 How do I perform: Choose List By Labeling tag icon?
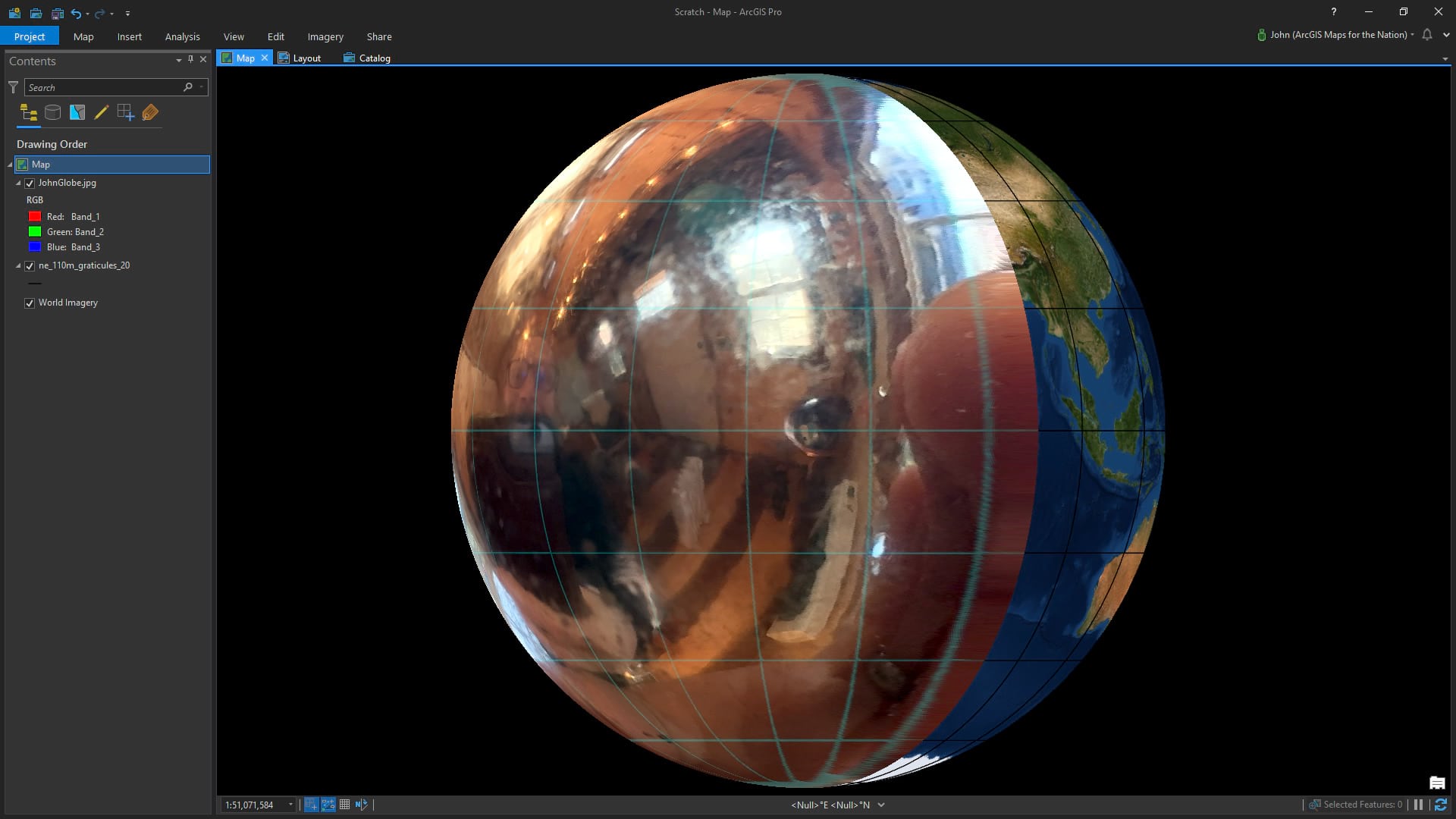[150, 113]
